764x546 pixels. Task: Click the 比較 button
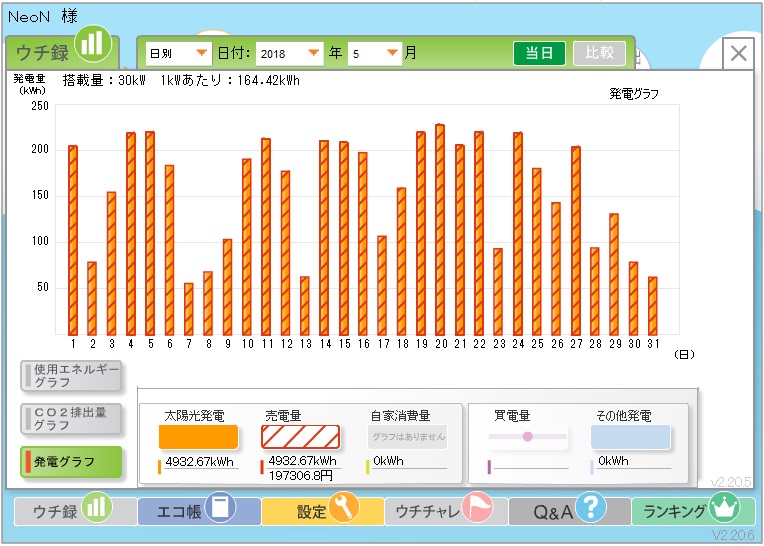(x=599, y=53)
